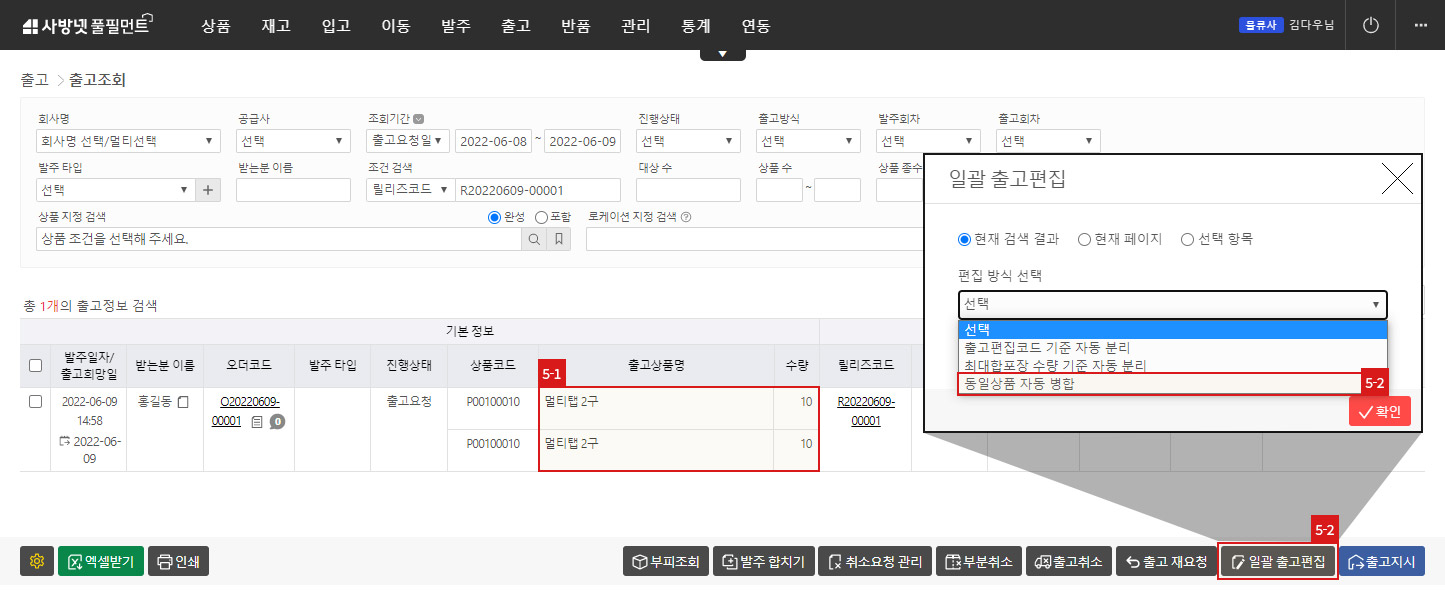Click the logout power icon top right

[x=1369, y=25]
